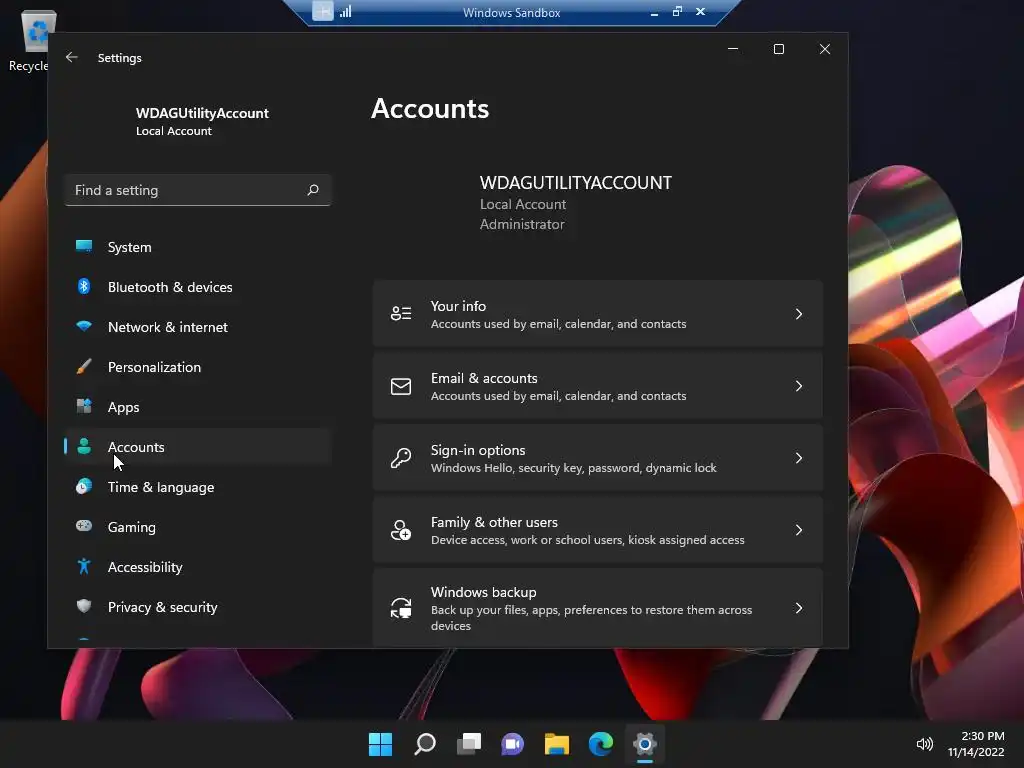1024x768 pixels.
Task: Go to Personalization settings
Action: [198, 367]
